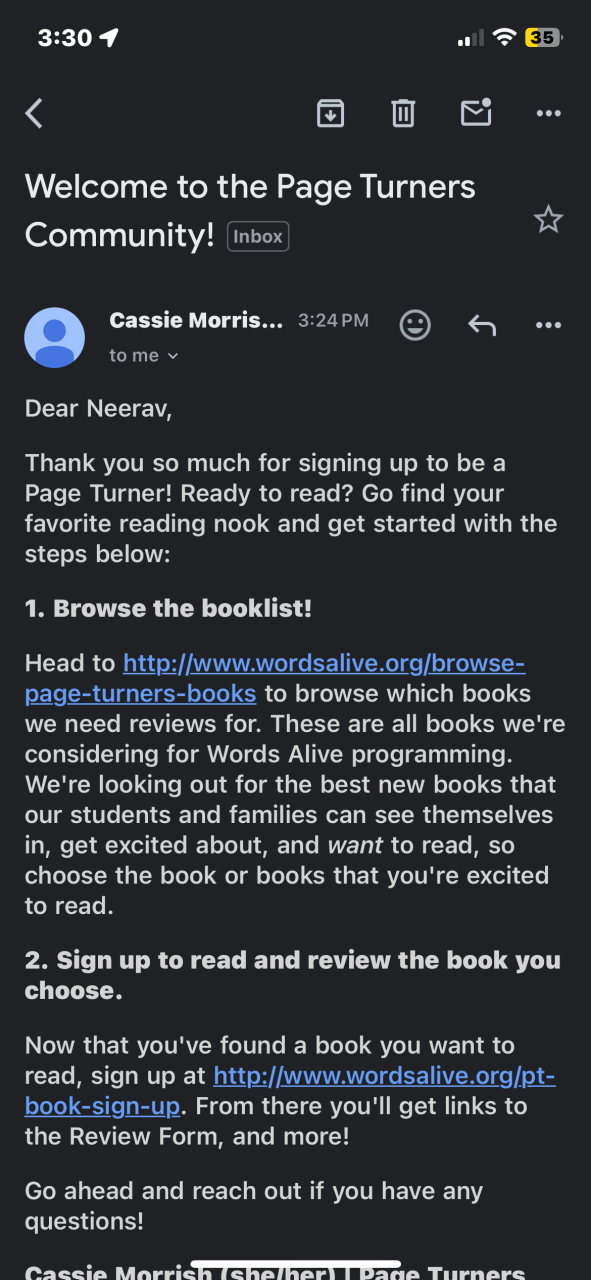Expand recipient details next to 'to me'
The width and height of the screenshot is (591, 1280).
(172, 356)
